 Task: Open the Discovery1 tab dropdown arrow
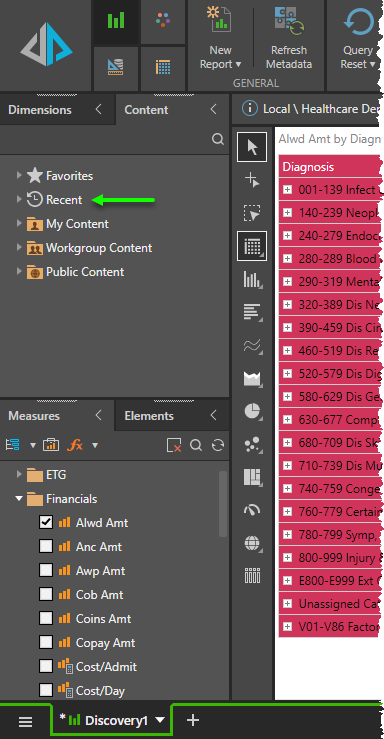tap(160, 720)
